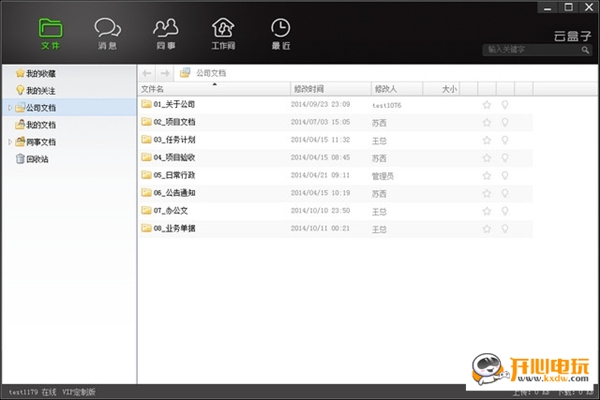Navigate forward with the right arrow
Image resolution: width=600 pixels, height=400 pixels.
point(165,73)
